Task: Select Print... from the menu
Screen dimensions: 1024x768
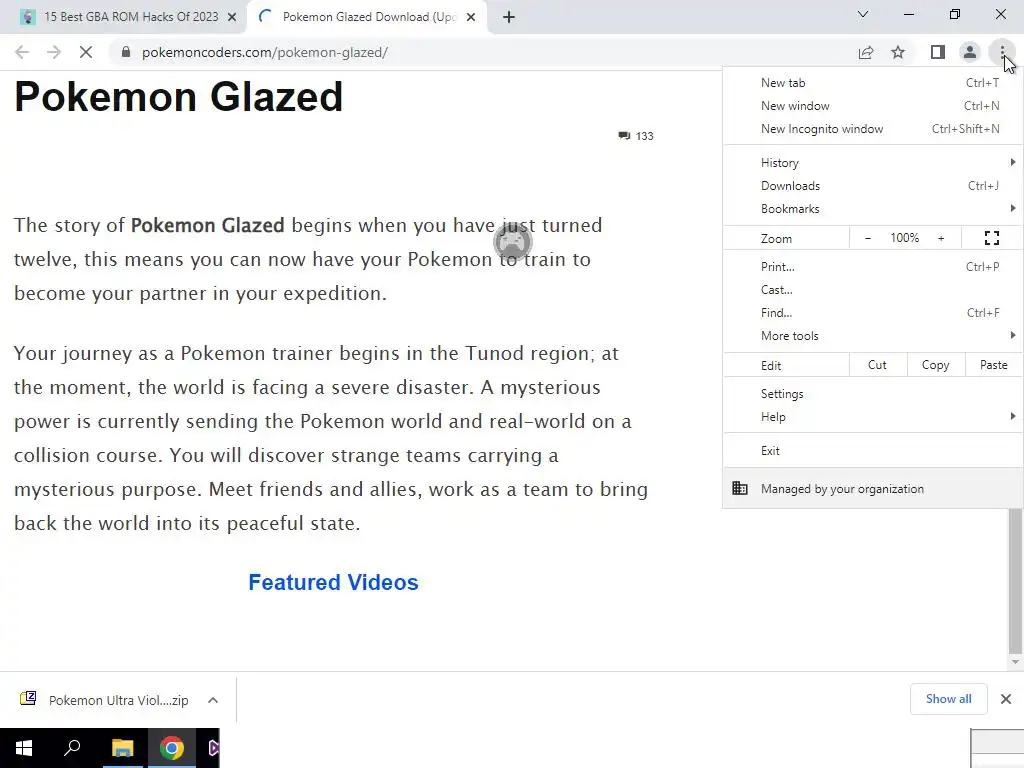Action: tap(872, 266)
